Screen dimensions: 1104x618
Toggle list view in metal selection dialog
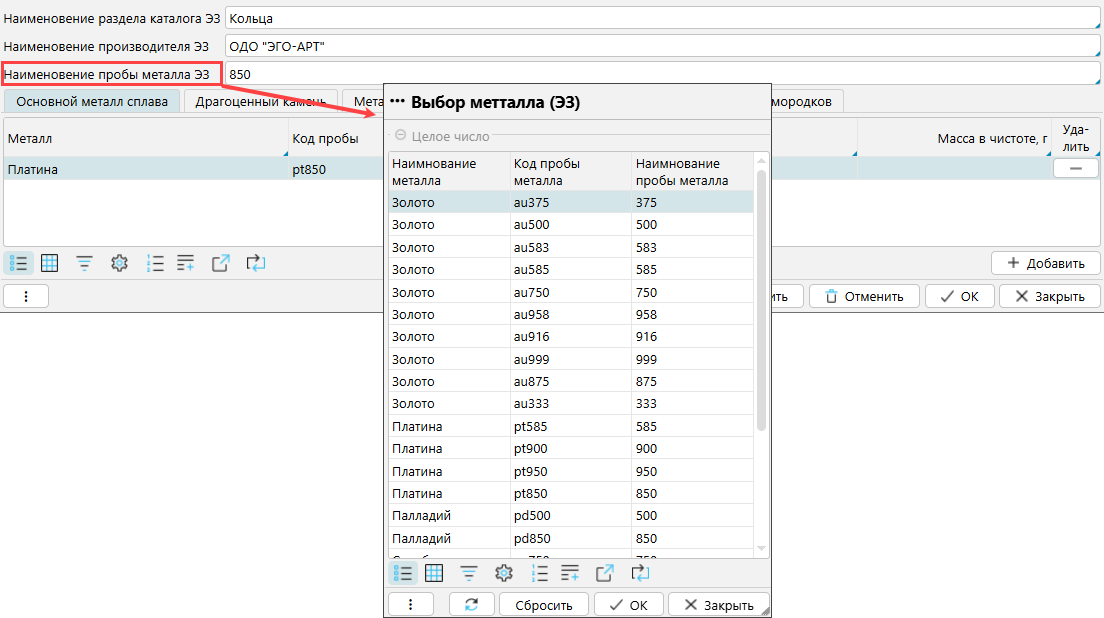pos(402,573)
